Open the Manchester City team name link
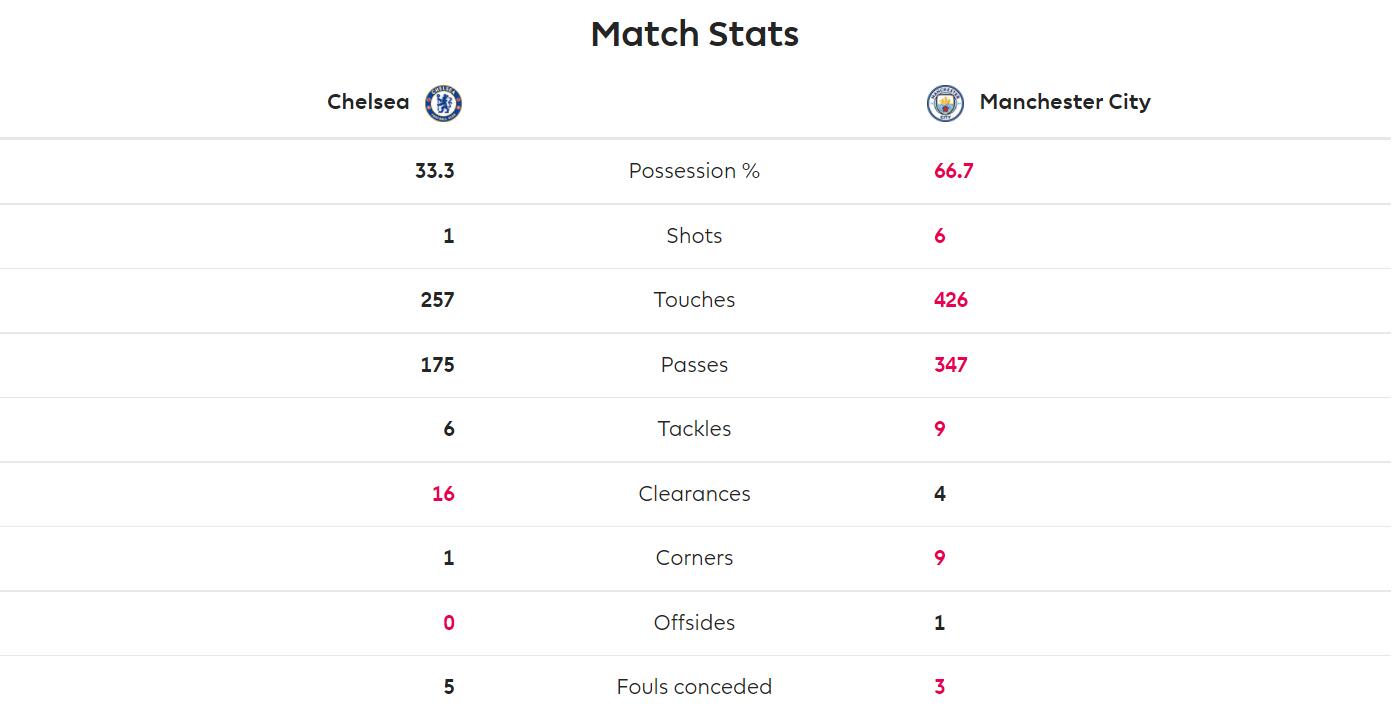Viewport: 1393px width, 719px height. click(1065, 102)
